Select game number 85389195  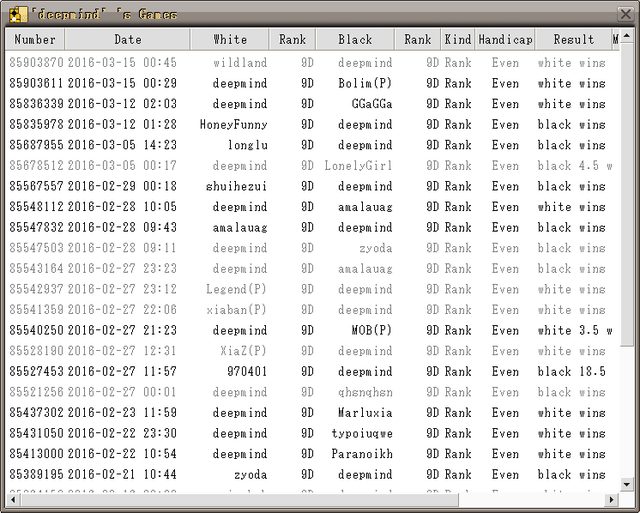coord(312,474)
